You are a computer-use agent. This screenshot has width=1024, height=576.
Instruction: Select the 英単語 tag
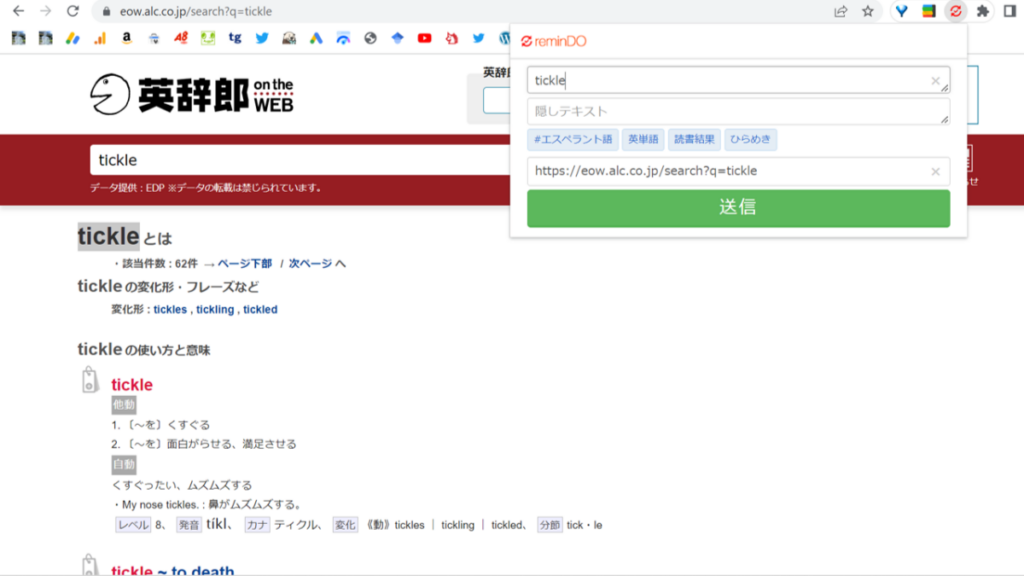643,139
